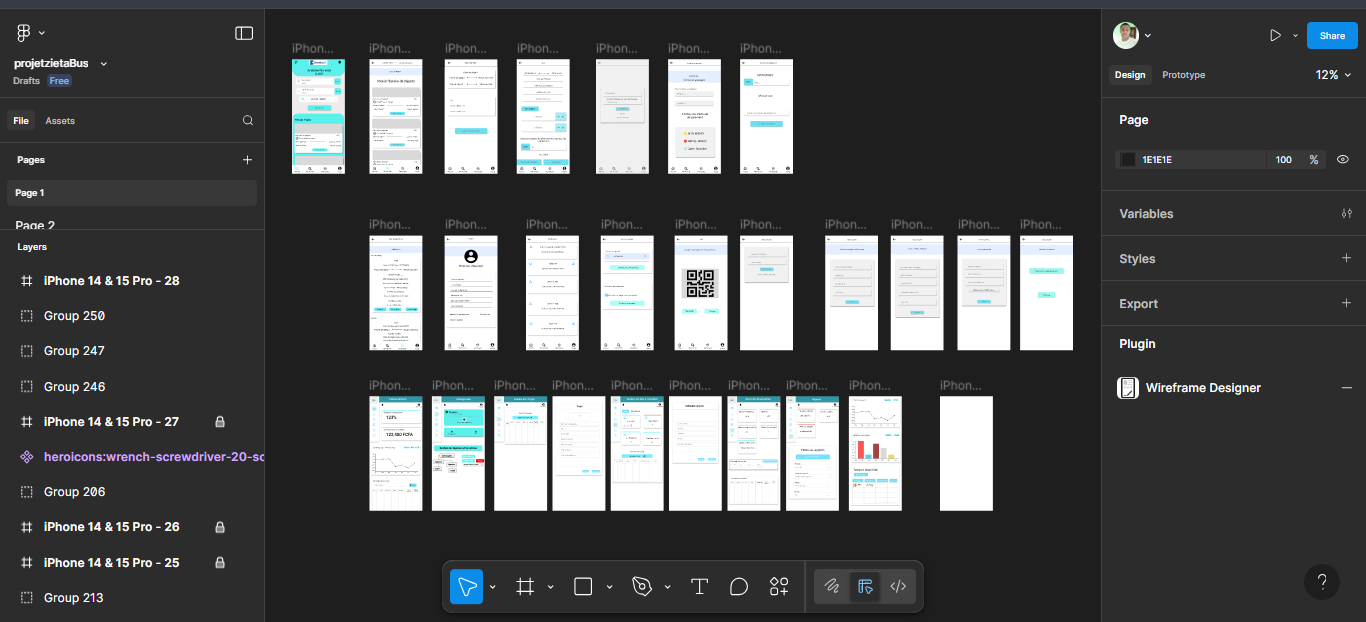Unlock the iPhone 14 & 15 Pro - 27 layer

tap(219, 421)
